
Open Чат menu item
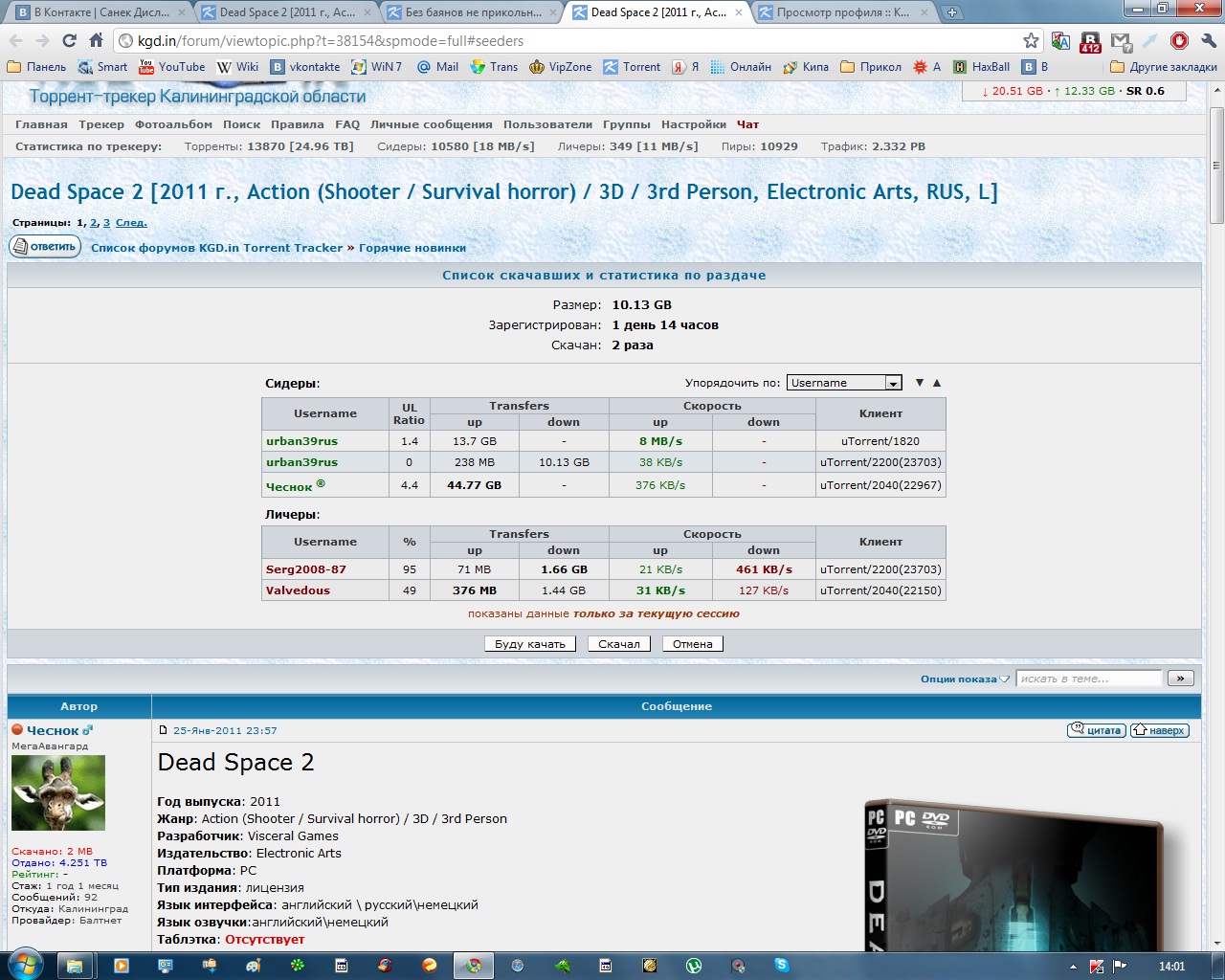pos(747,124)
